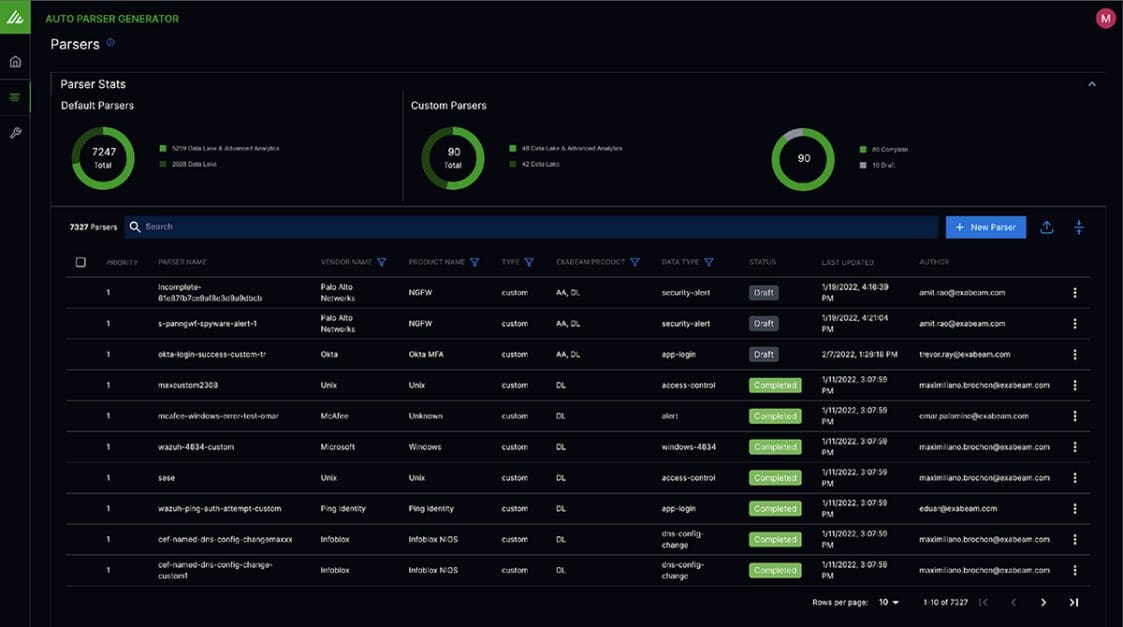Open actions menu for wazuh-4634-custom row

1074,447
